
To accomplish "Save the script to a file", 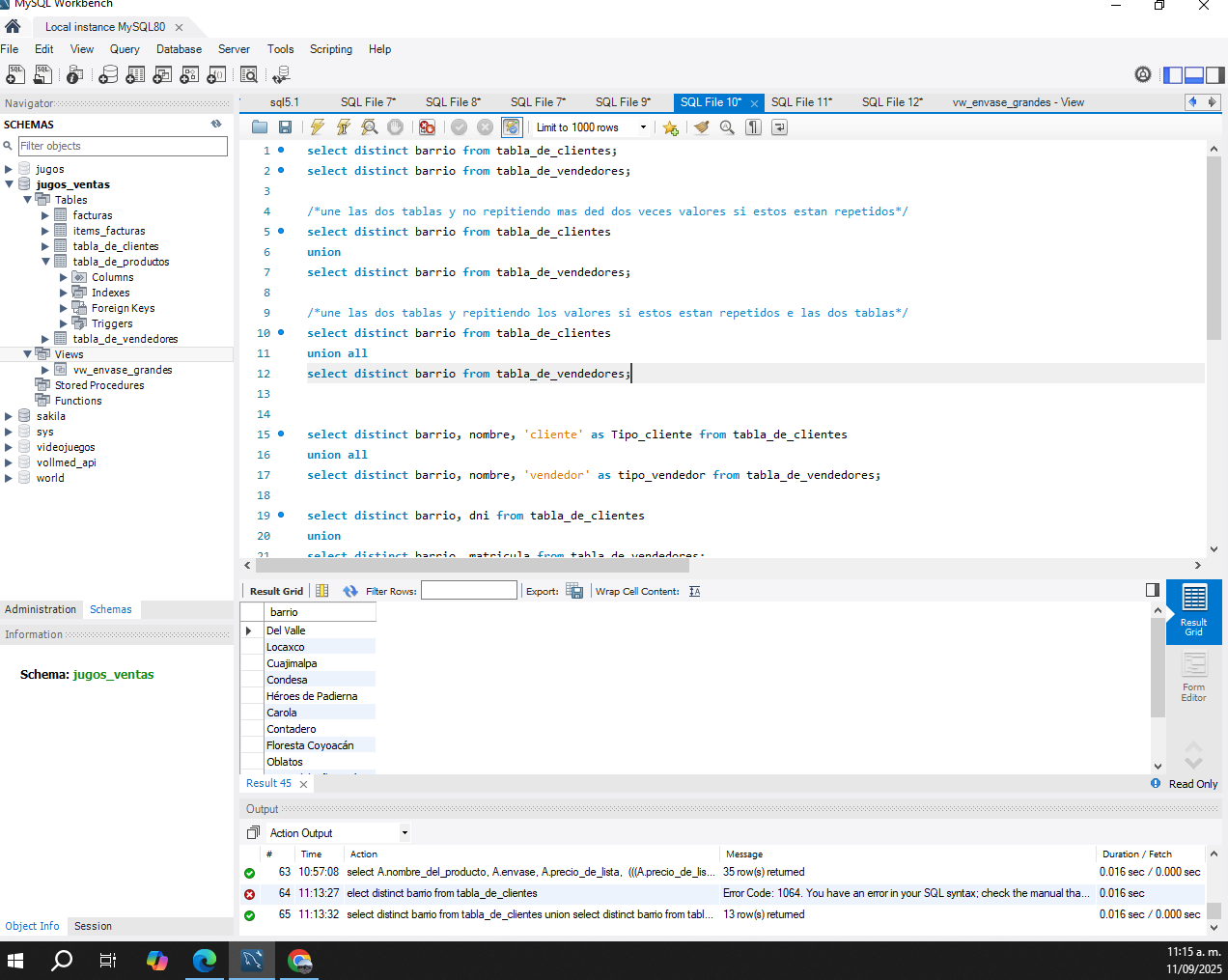I will tap(285, 127).
